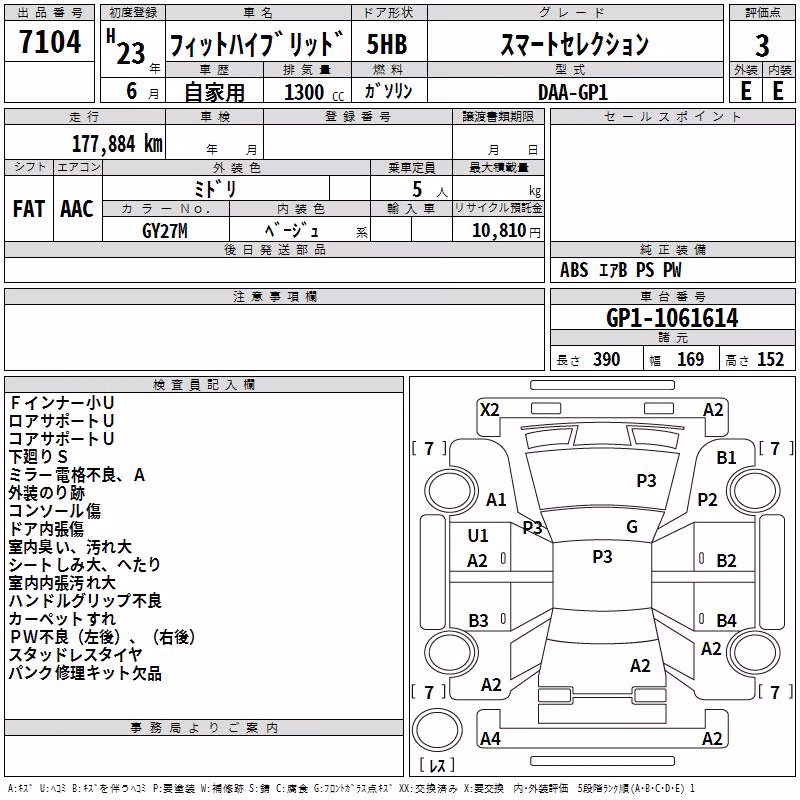Click damage mark B4 on car diagram
800x800 pixels.
click(727, 621)
